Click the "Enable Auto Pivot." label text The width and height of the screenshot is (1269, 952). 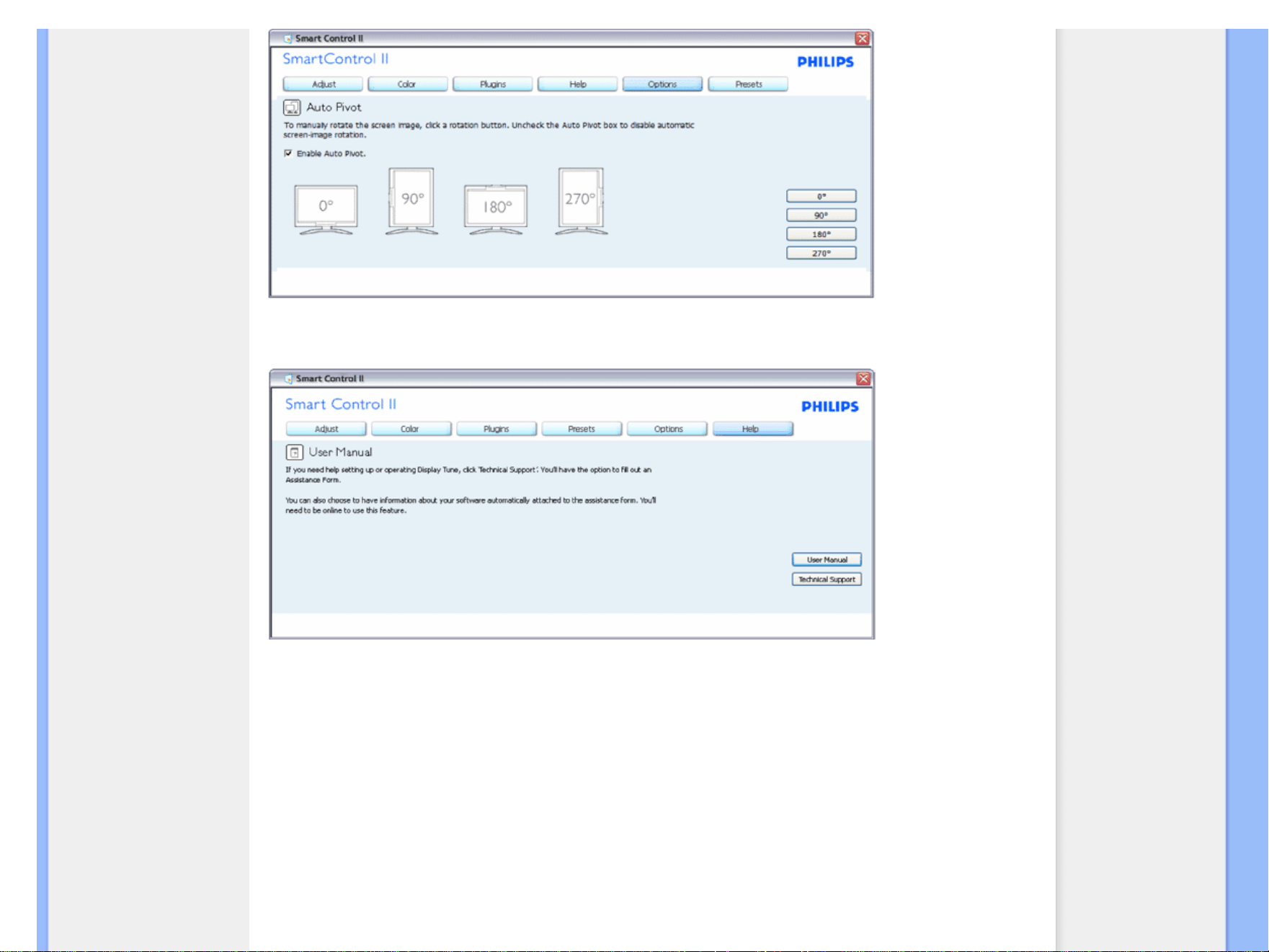(331, 154)
